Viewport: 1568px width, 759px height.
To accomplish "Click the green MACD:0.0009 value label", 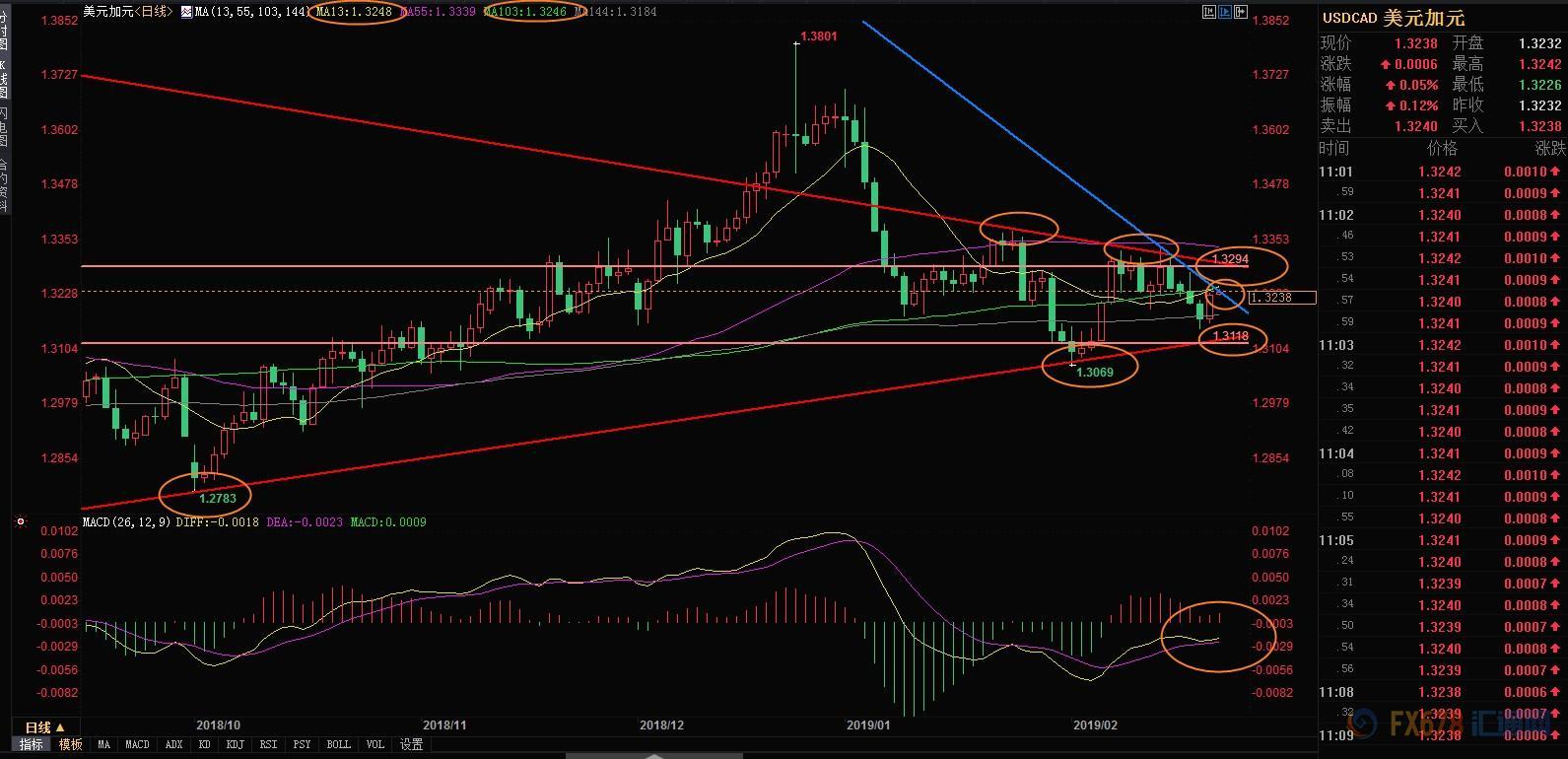I will pyautogui.click(x=388, y=521).
